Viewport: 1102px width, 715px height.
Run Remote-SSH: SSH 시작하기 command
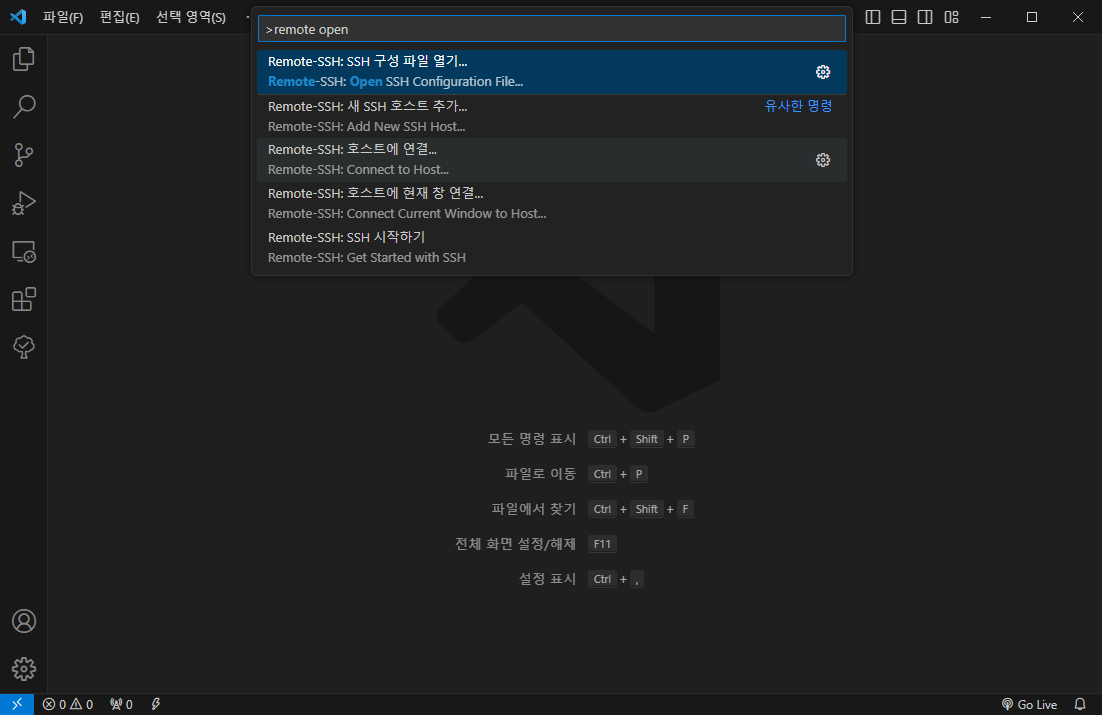click(552, 247)
